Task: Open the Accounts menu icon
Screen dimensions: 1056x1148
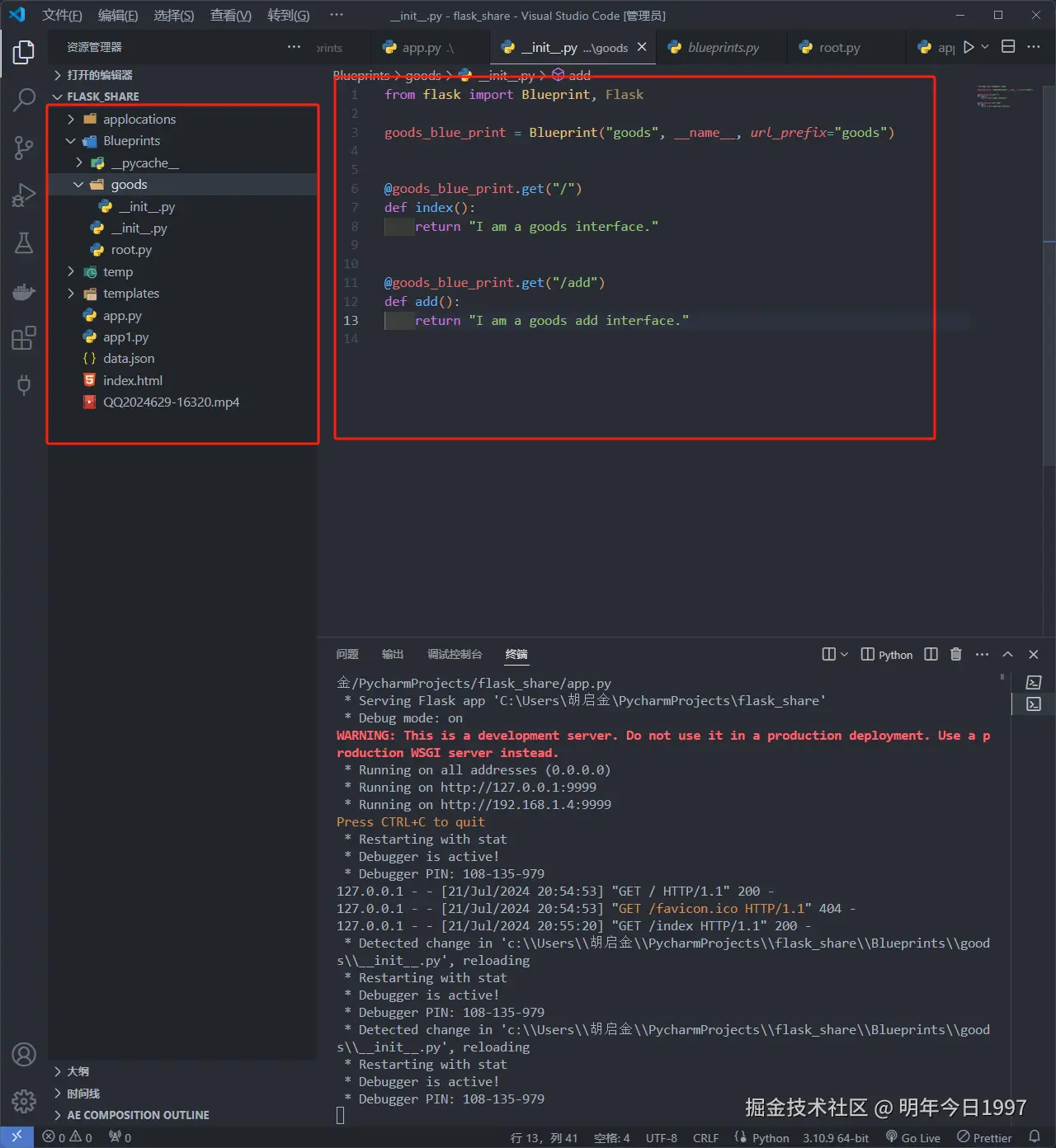Action: (x=24, y=1055)
